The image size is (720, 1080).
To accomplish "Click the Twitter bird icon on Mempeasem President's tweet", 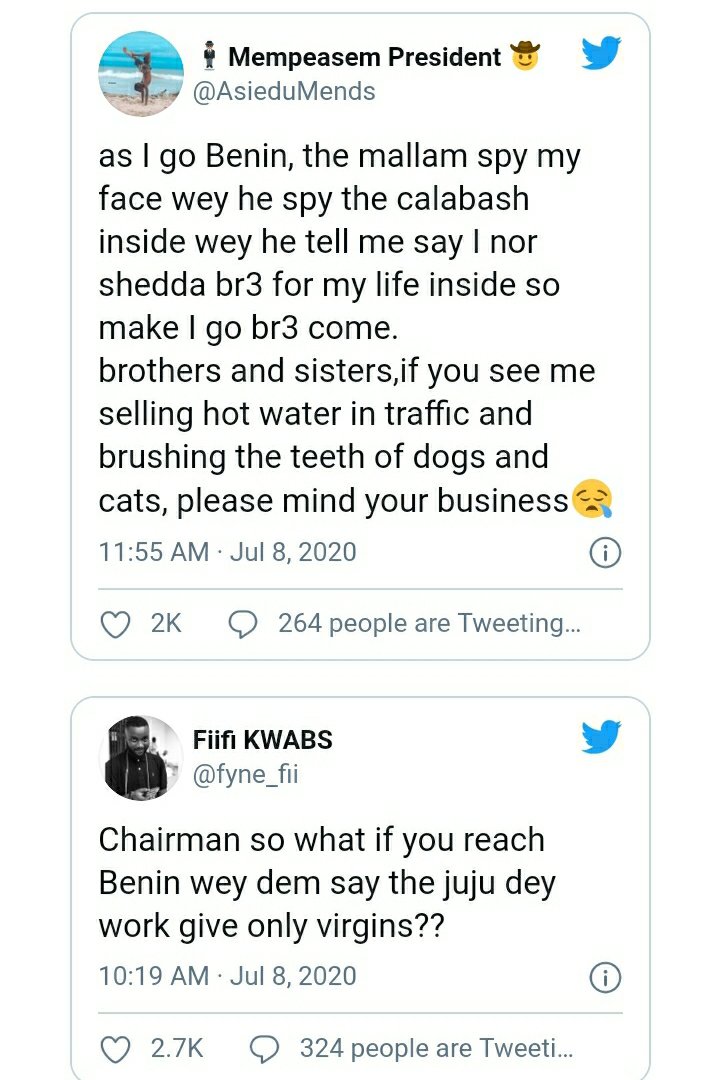I will click(x=601, y=53).
